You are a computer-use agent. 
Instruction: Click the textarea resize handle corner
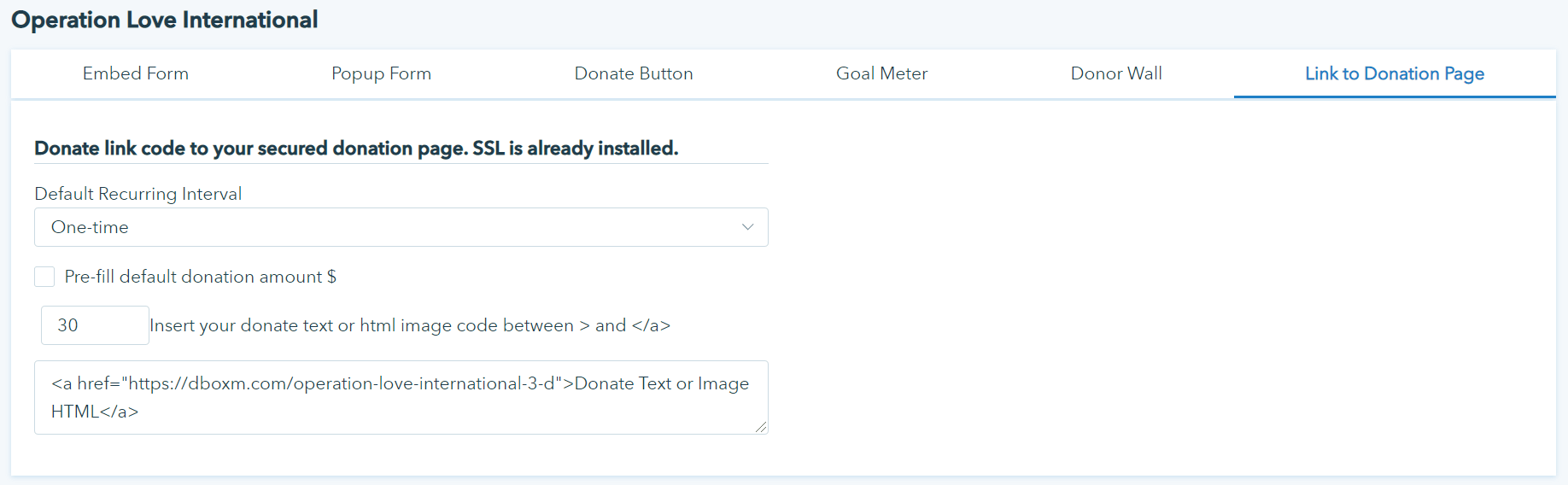(x=761, y=427)
